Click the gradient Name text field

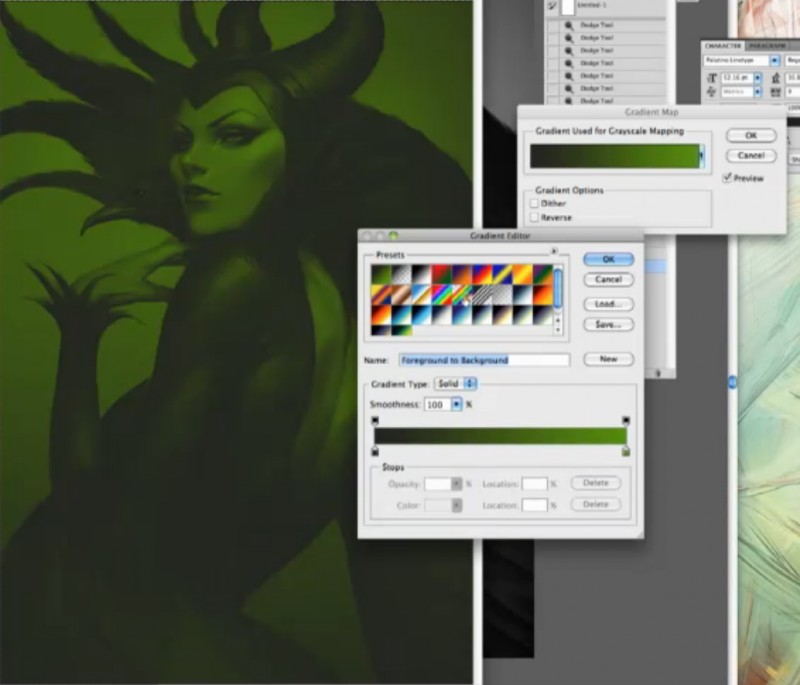click(484, 360)
